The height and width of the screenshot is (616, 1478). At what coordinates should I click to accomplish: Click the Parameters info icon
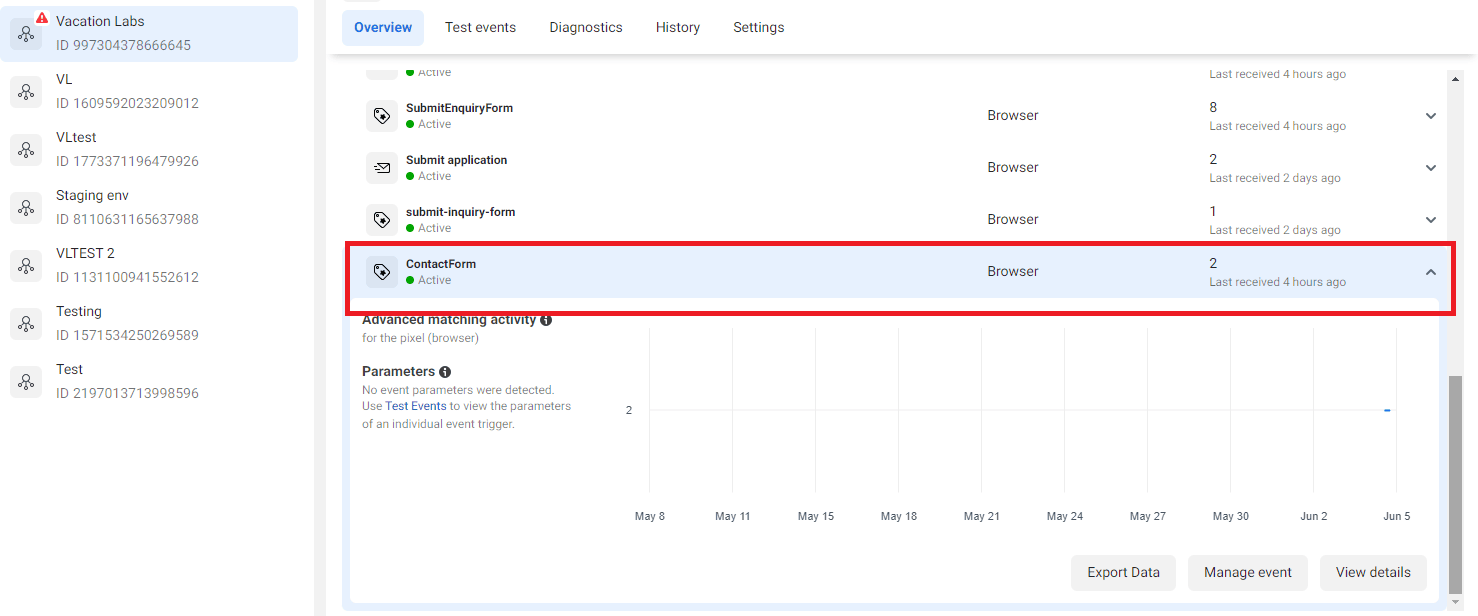[x=445, y=372]
